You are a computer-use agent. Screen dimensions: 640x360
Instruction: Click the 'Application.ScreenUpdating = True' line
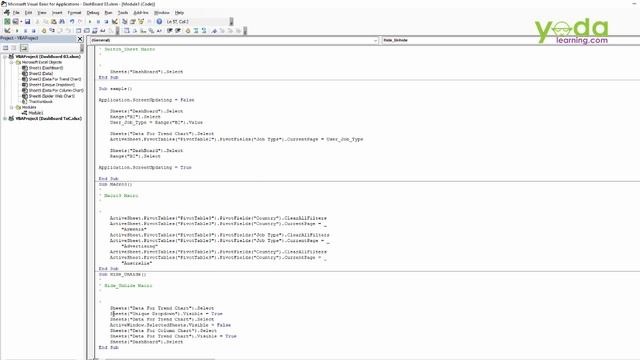coord(145,167)
